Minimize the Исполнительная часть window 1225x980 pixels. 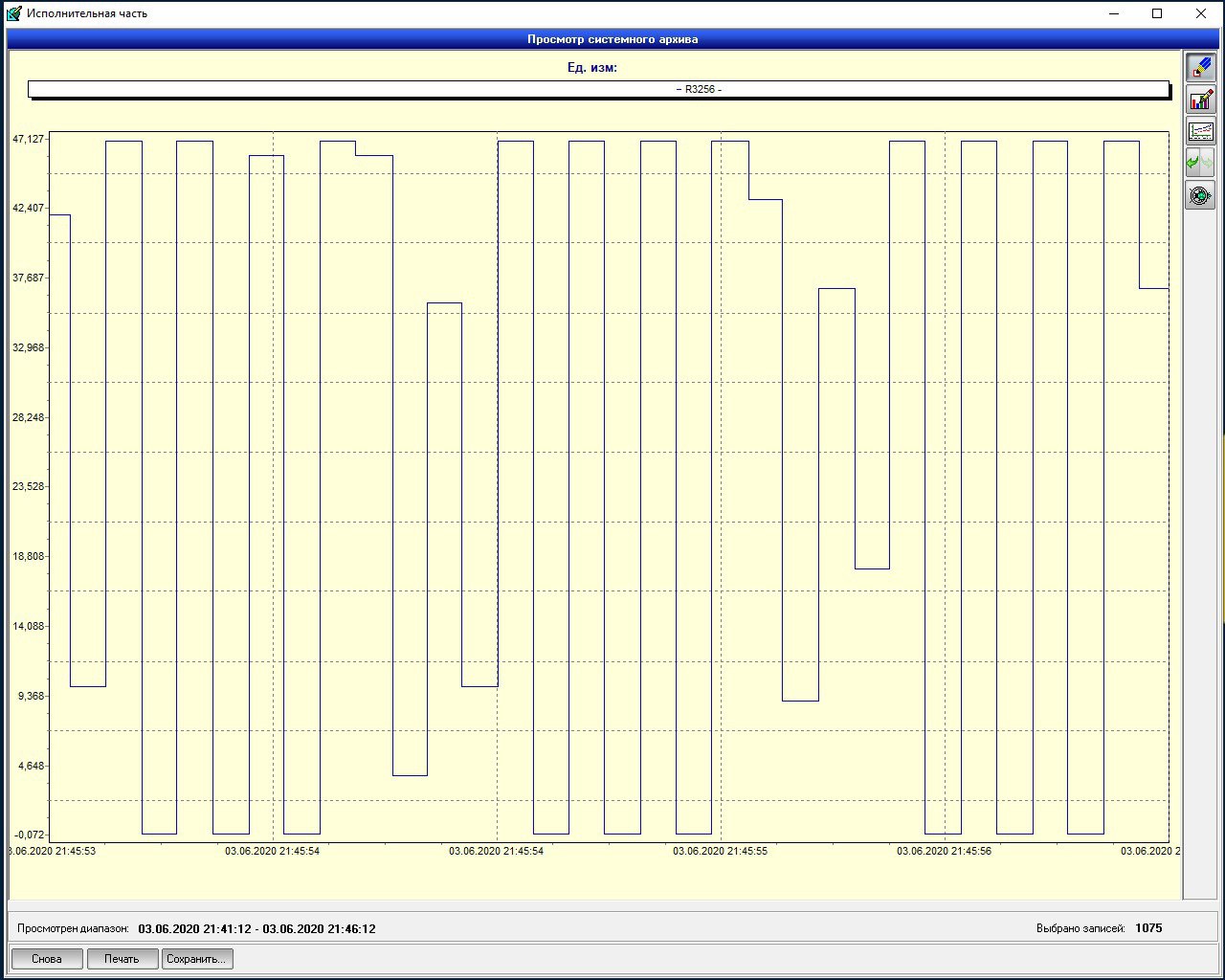[1113, 13]
